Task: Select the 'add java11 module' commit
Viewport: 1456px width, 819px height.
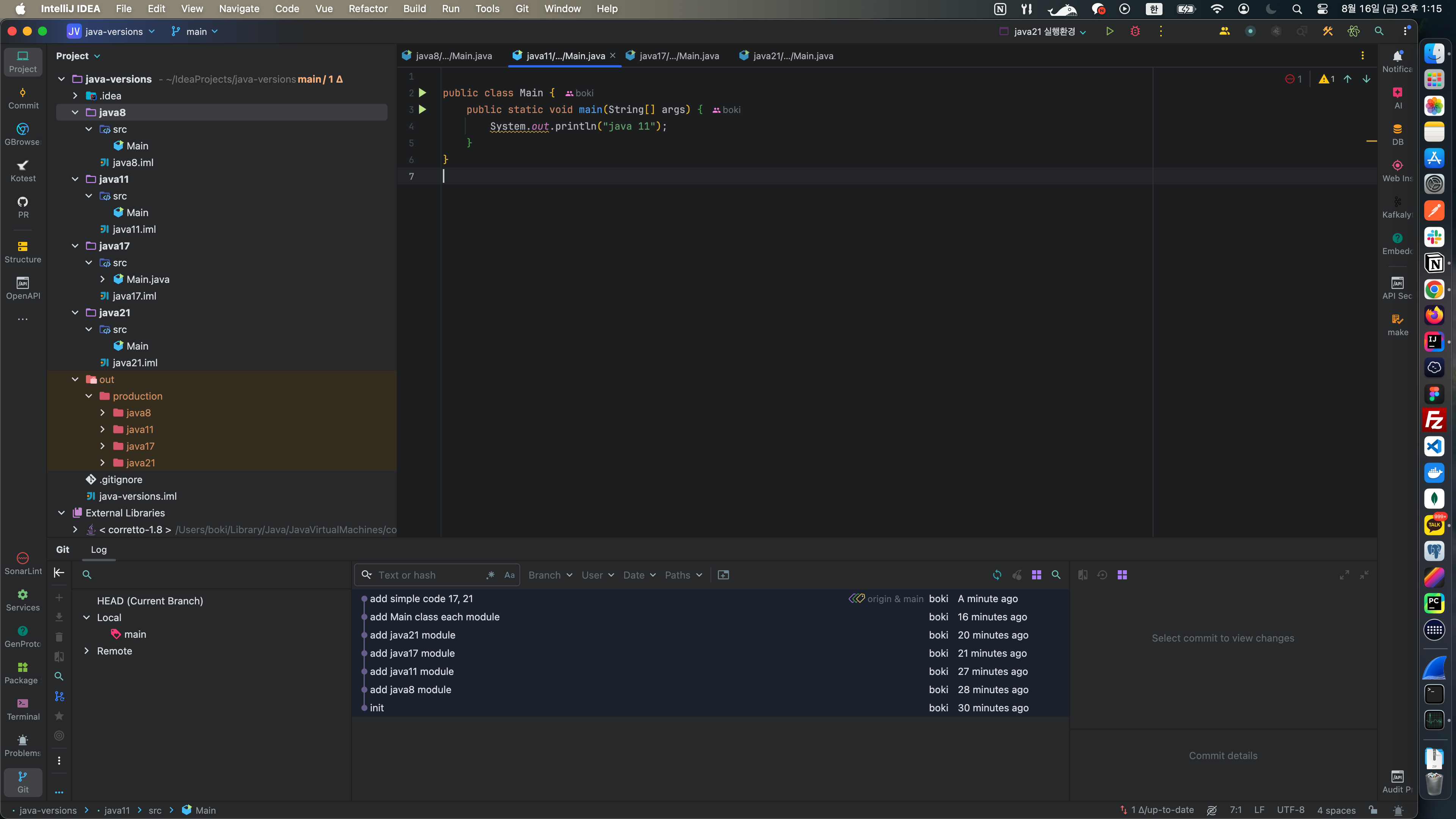Action: point(411,672)
